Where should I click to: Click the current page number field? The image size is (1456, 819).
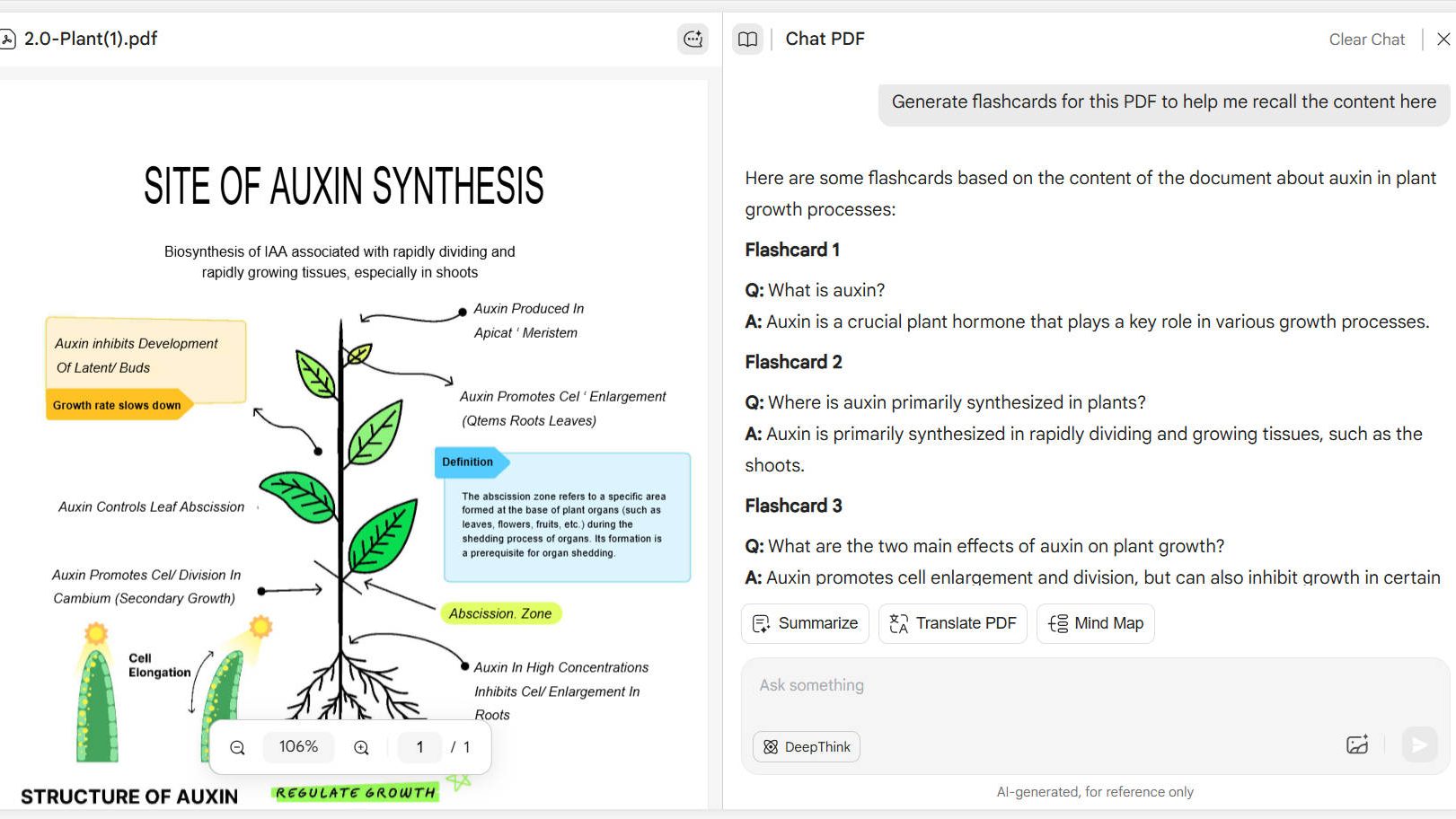pyautogui.click(x=419, y=746)
